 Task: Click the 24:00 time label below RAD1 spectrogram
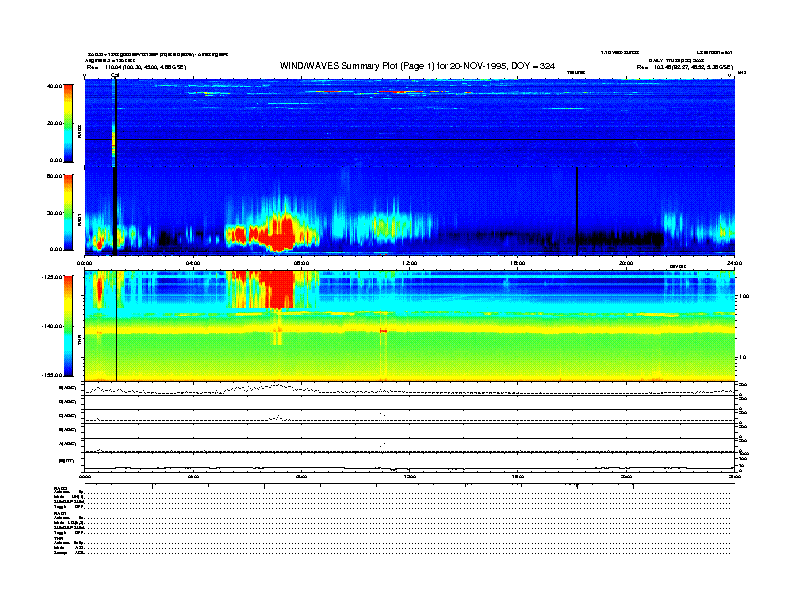click(x=734, y=263)
